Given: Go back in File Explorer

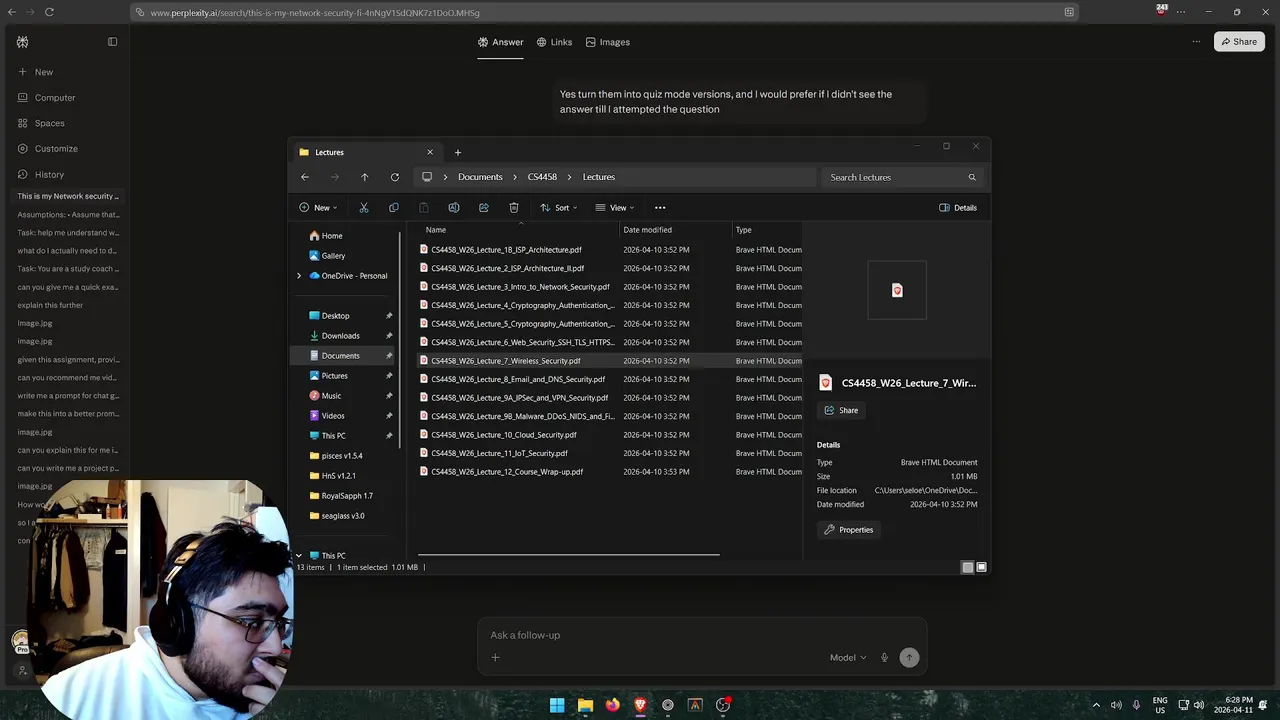Looking at the screenshot, I should [x=305, y=177].
